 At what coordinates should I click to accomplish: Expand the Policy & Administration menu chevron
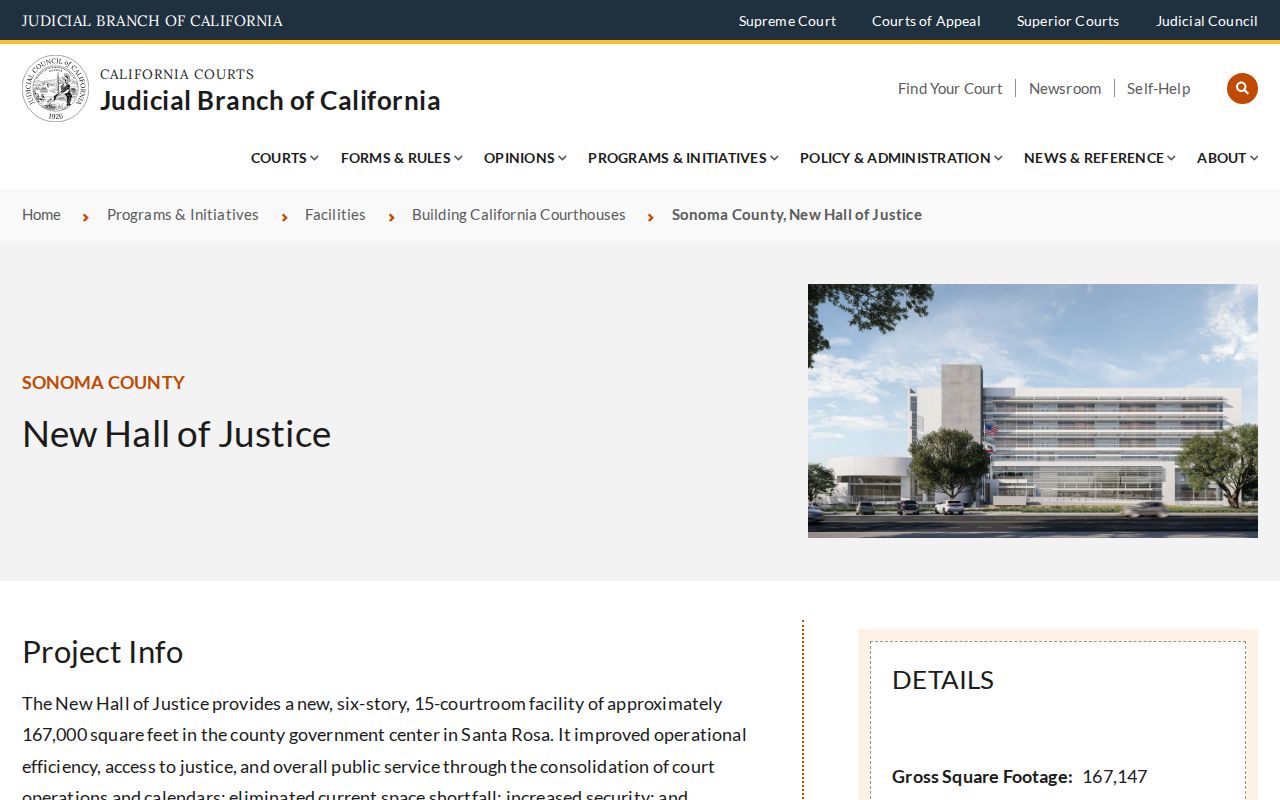(998, 158)
